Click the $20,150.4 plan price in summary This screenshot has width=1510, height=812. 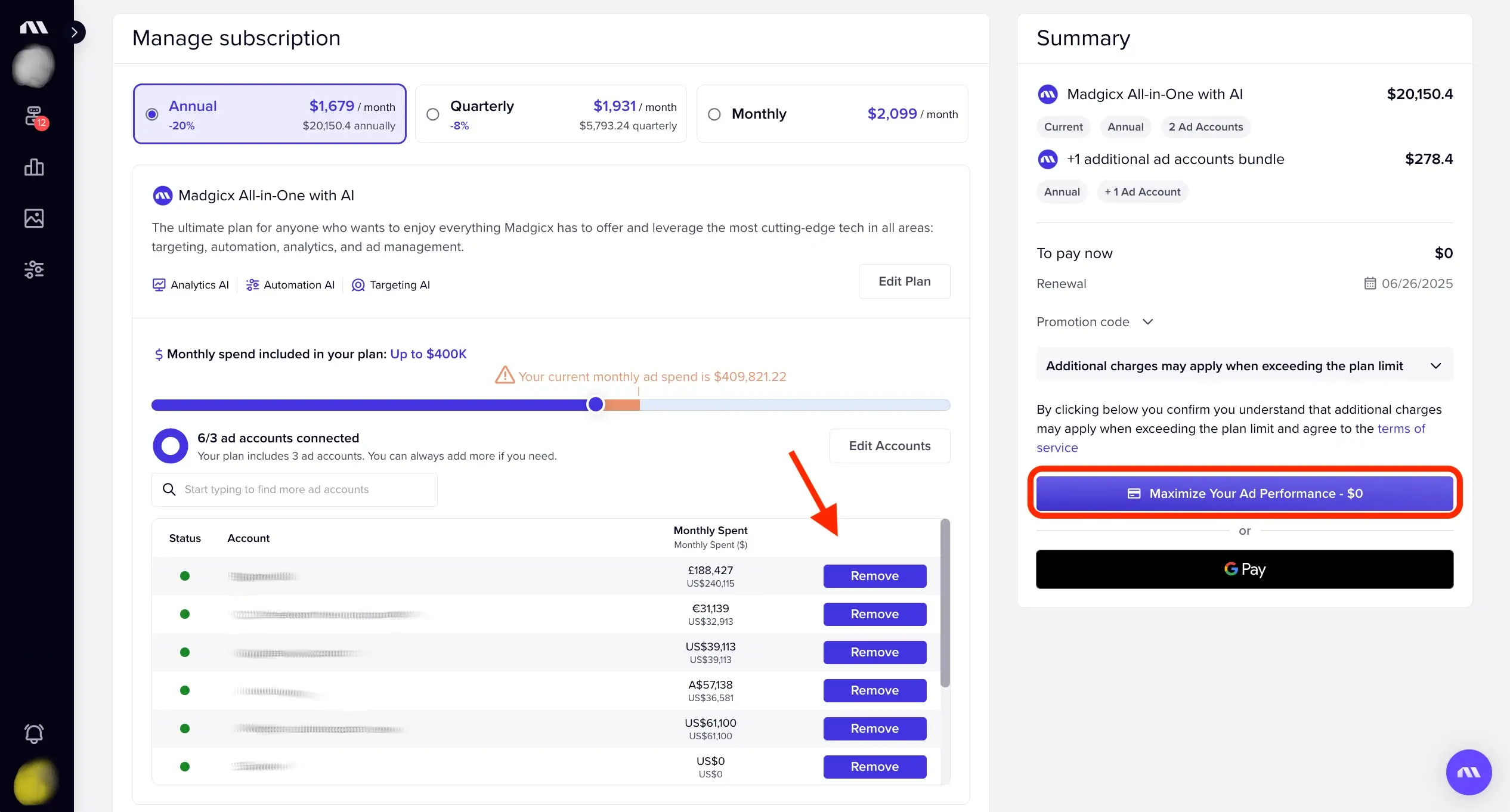pyautogui.click(x=1419, y=94)
